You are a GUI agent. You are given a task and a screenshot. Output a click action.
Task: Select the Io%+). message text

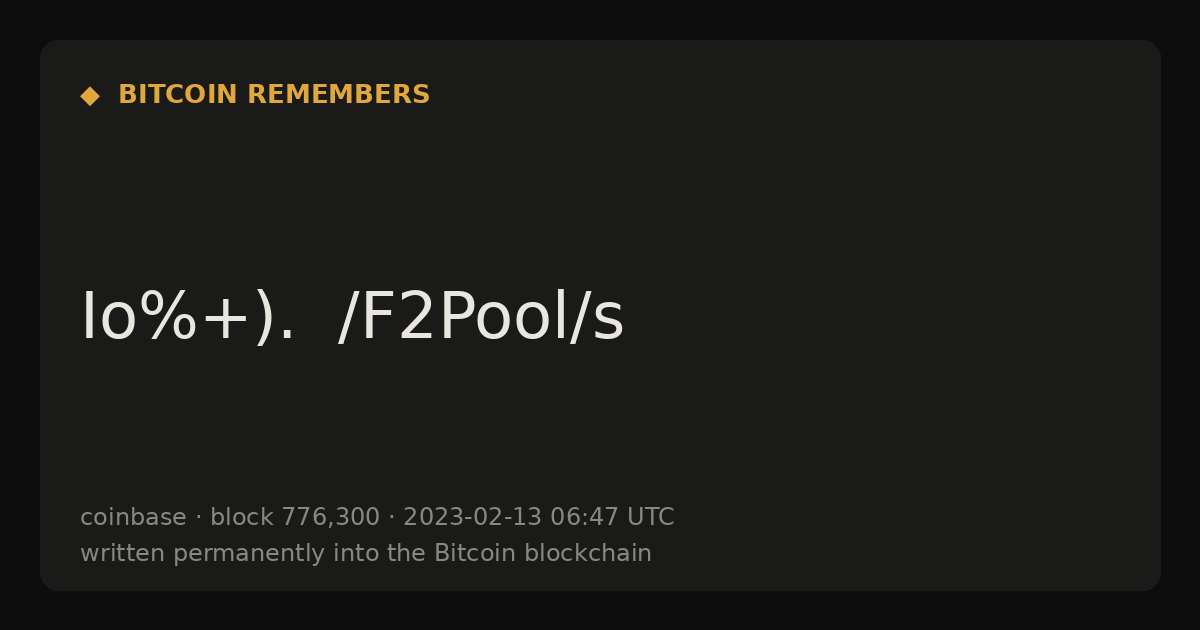click(x=188, y=318)
